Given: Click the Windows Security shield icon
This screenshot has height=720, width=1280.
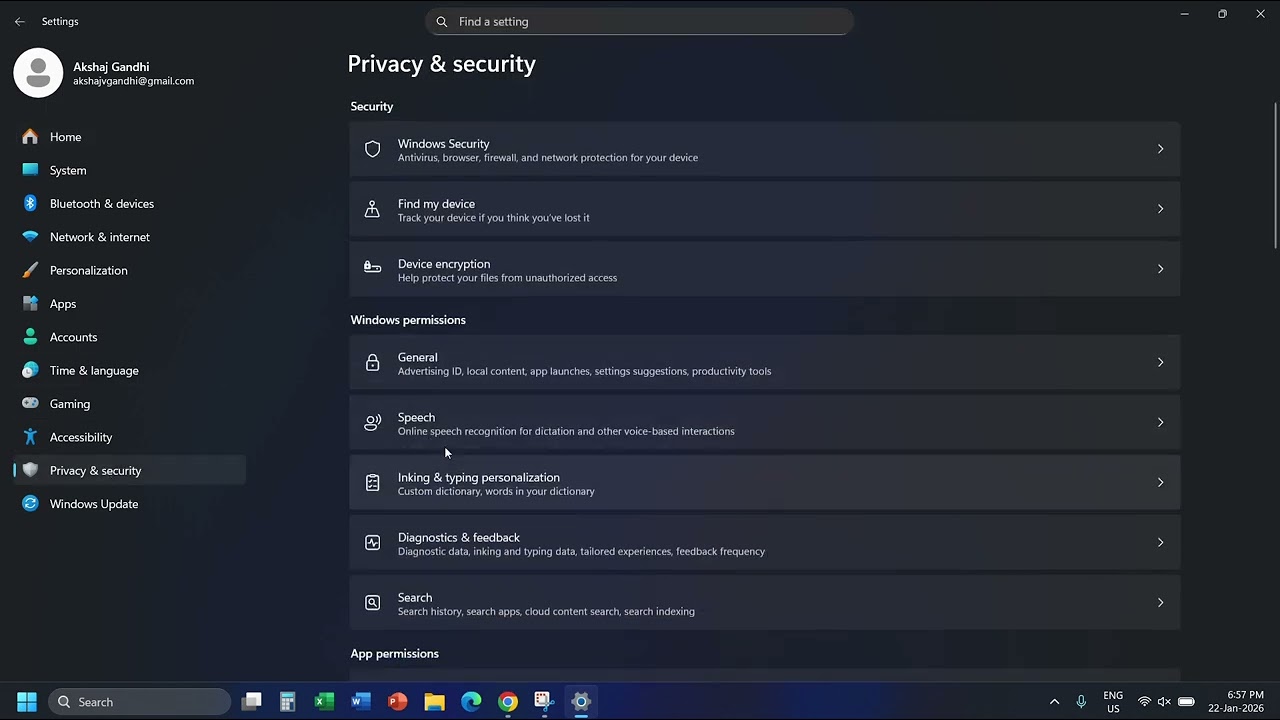Looking at the screenshot, I should [372, 149].
